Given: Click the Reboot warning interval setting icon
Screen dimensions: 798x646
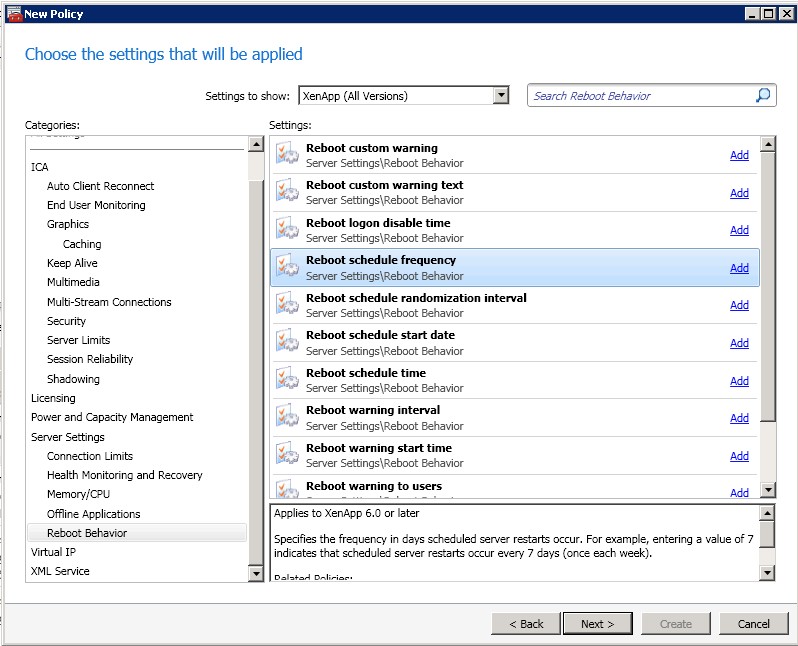Looking at the screenshot, I should pos(288,418).
